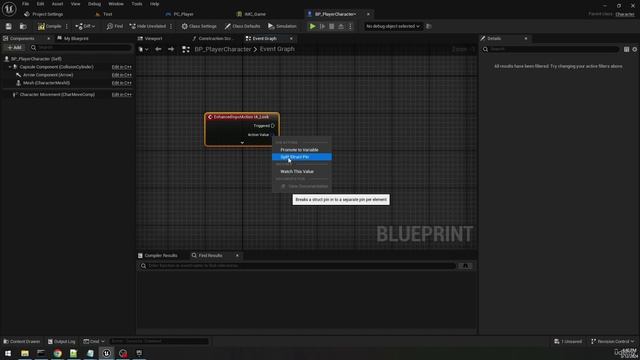Focus the Components search field
Image resolution: width=640 pixels, height=360 pixels.
coord(82,48)
